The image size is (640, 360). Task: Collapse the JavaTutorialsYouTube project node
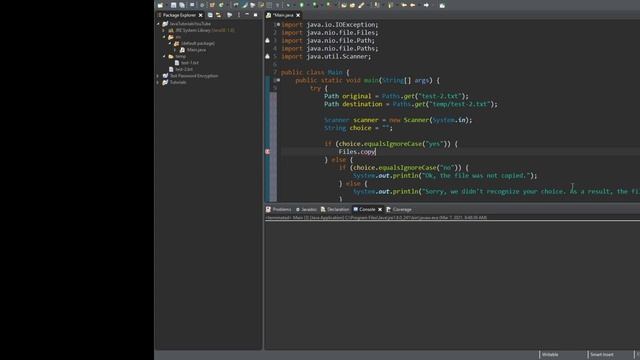click(158, 24)
